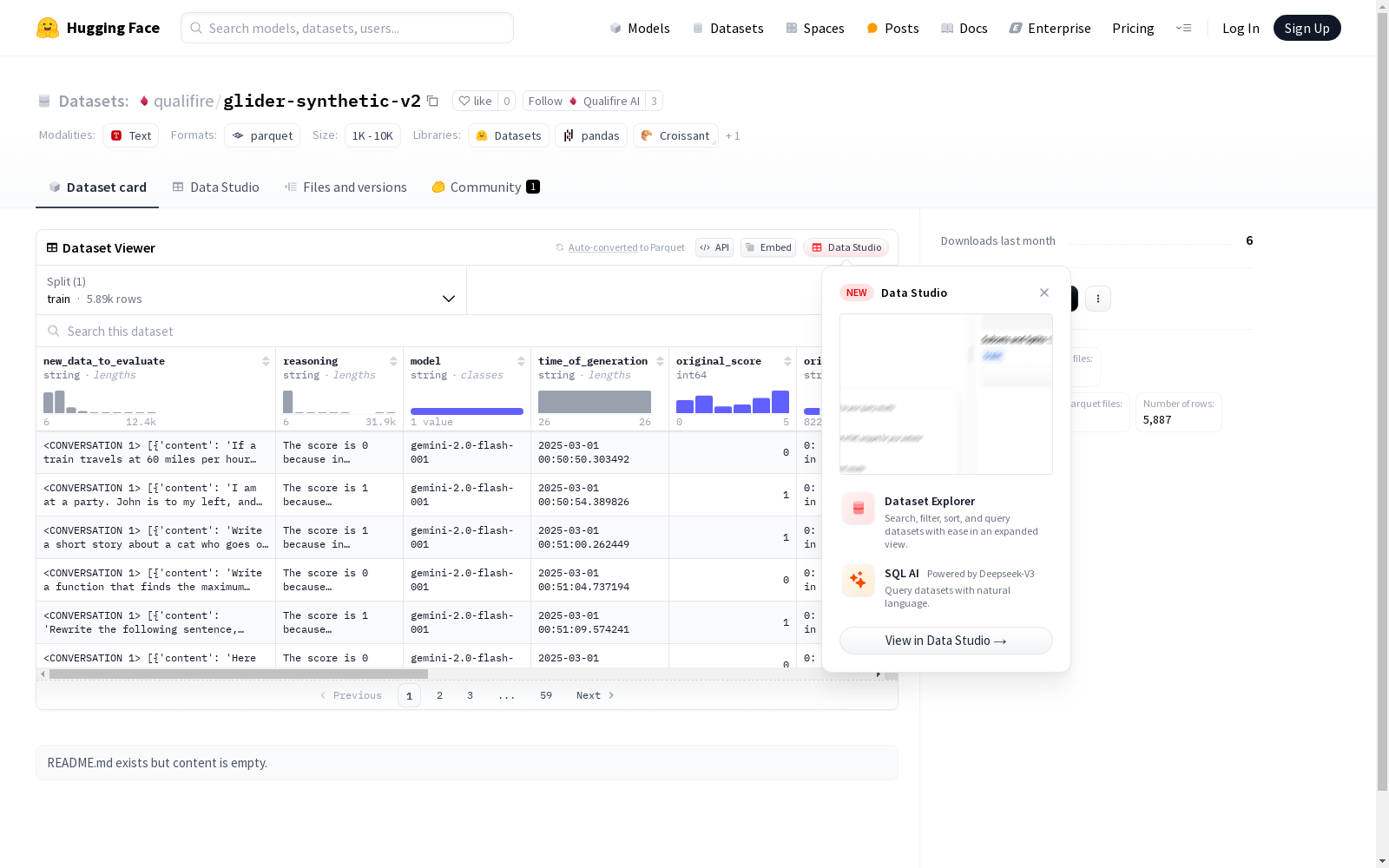Viewport: 1389px width, 868px height.
Task: Click the table's horizontal scrollbar
Action: click(239, 674)
